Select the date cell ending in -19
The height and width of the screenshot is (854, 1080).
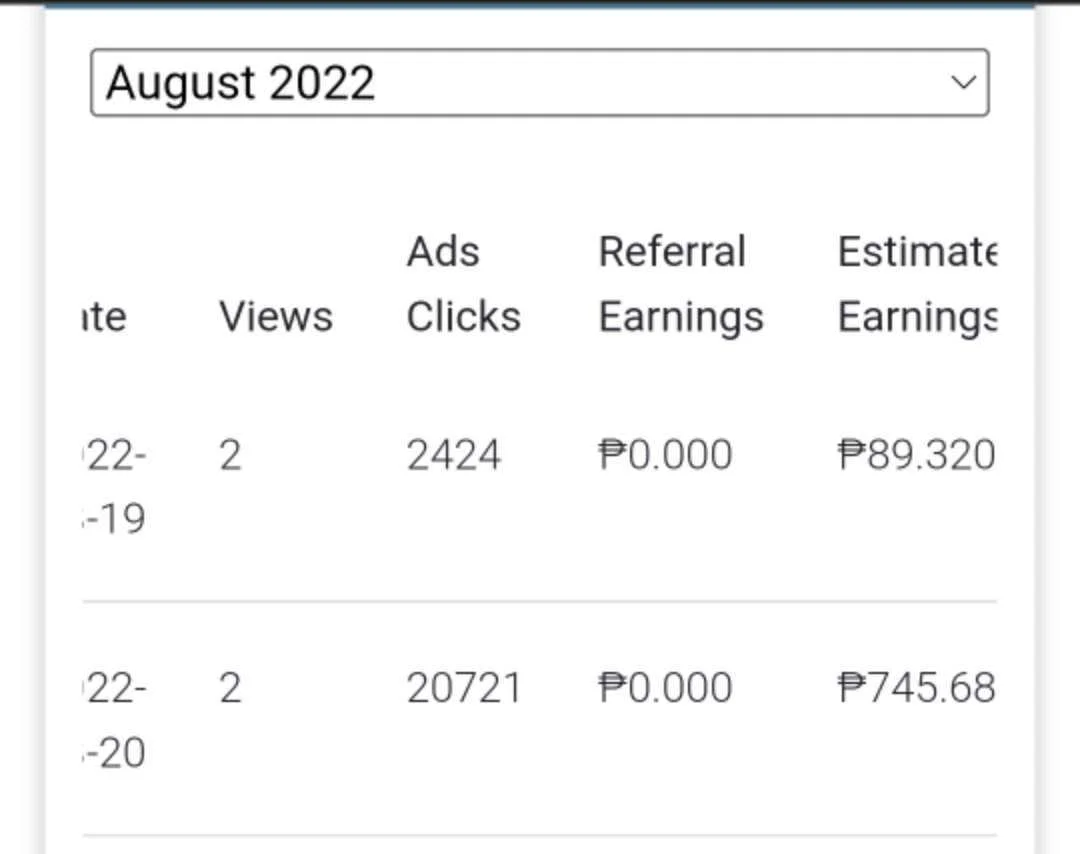point(114,487)
